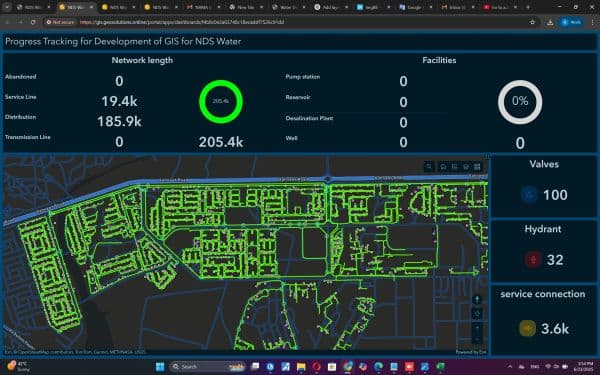Show hidden system tray icons
This screenshot has width=600, height=375.
(510, 367)
